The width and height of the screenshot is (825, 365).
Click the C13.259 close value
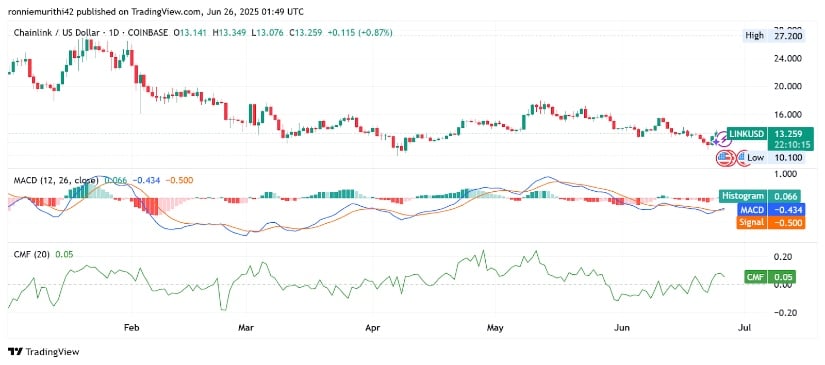coord(305,33)
